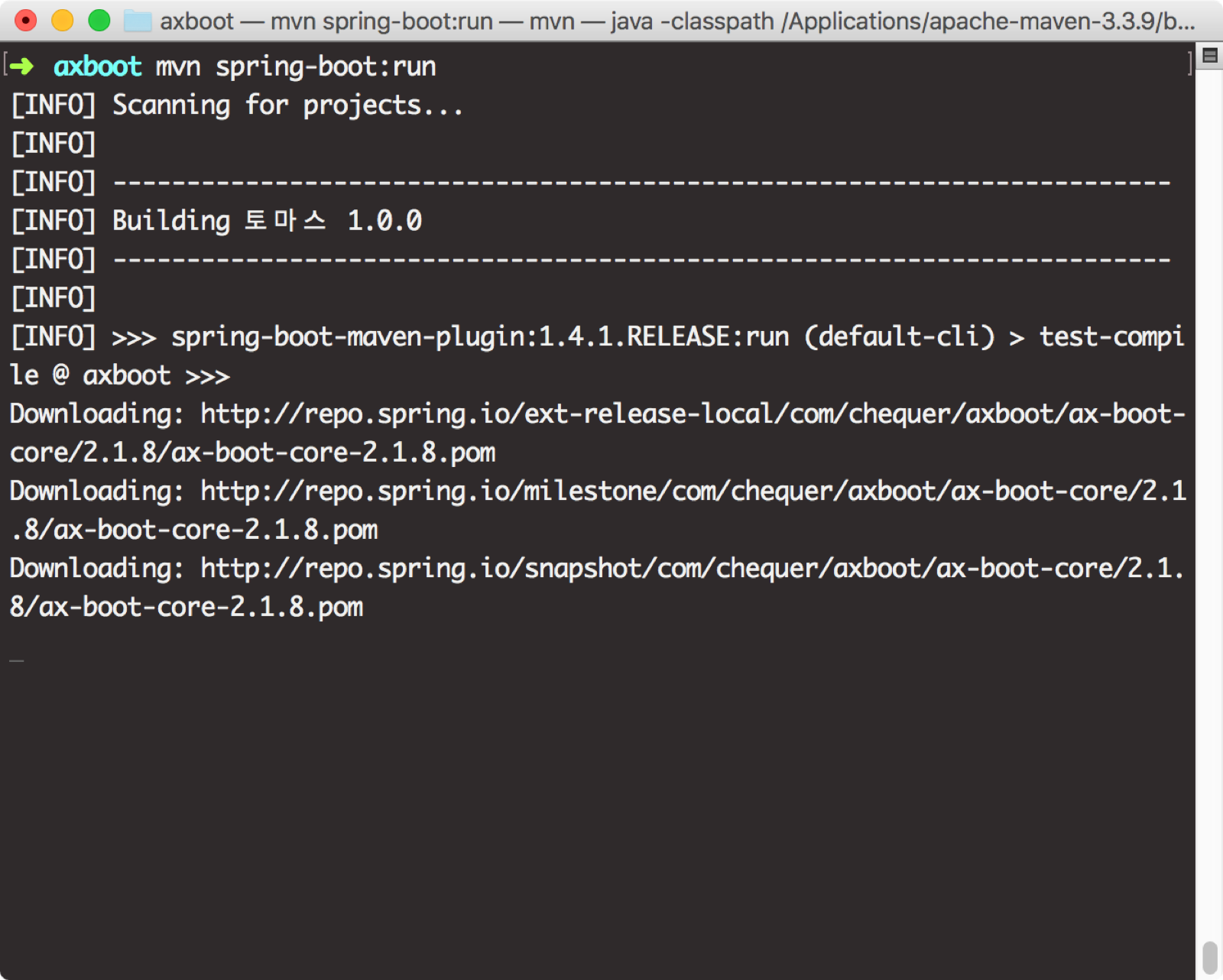1223x980 pixels.
Task: Minimize the terminal with yellow button
Action: click(63, 21)
